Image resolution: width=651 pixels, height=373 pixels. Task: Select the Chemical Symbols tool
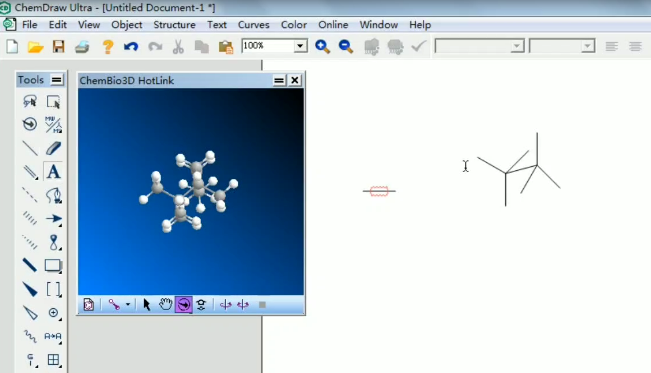click(53, 313)
